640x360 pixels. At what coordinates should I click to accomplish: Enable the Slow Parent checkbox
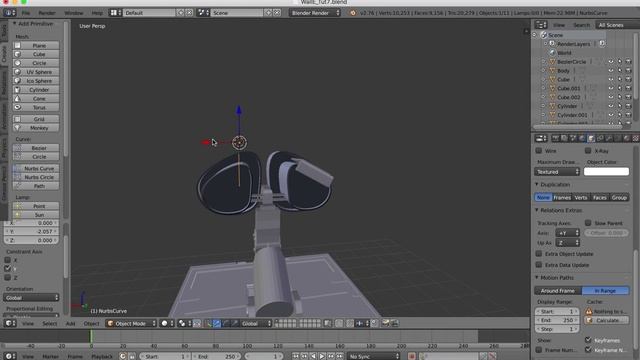pyautogui.click(x=588, y=223)
